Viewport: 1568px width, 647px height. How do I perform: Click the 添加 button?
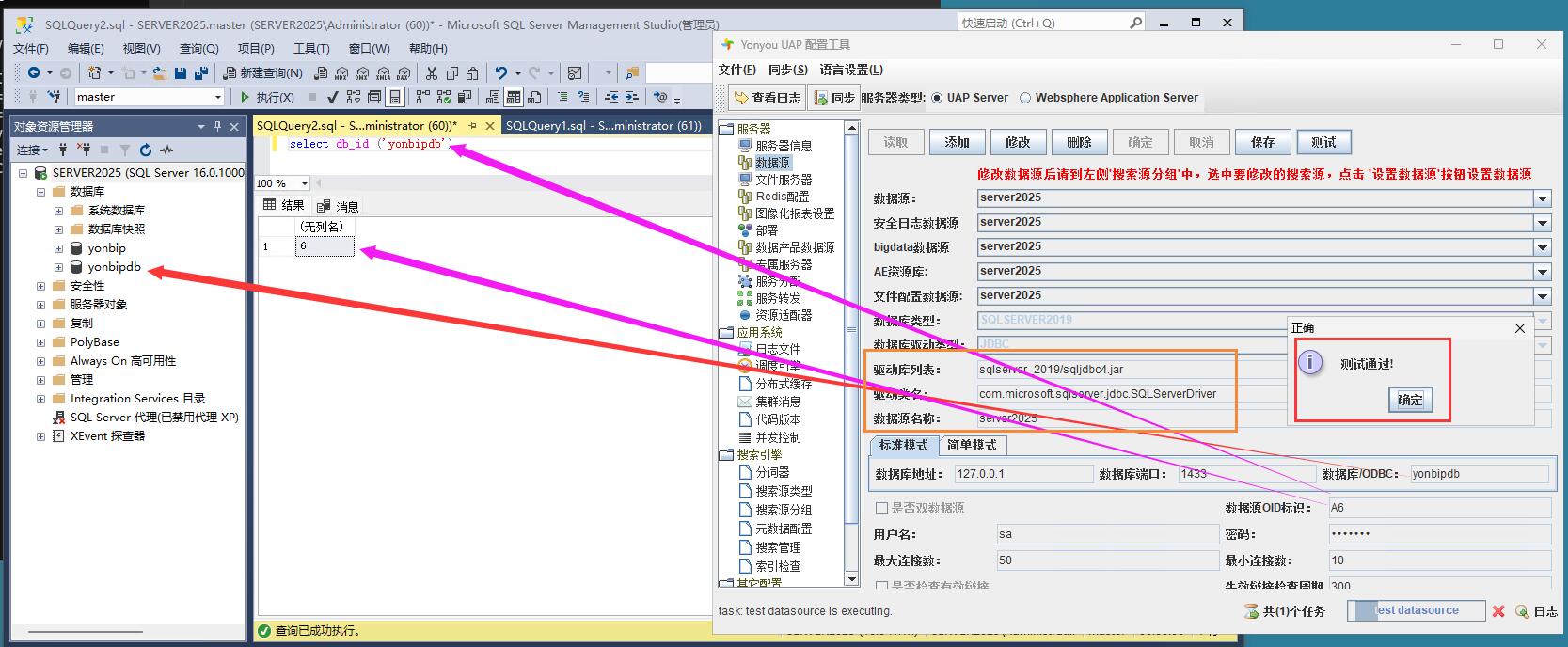click(957, 142)
